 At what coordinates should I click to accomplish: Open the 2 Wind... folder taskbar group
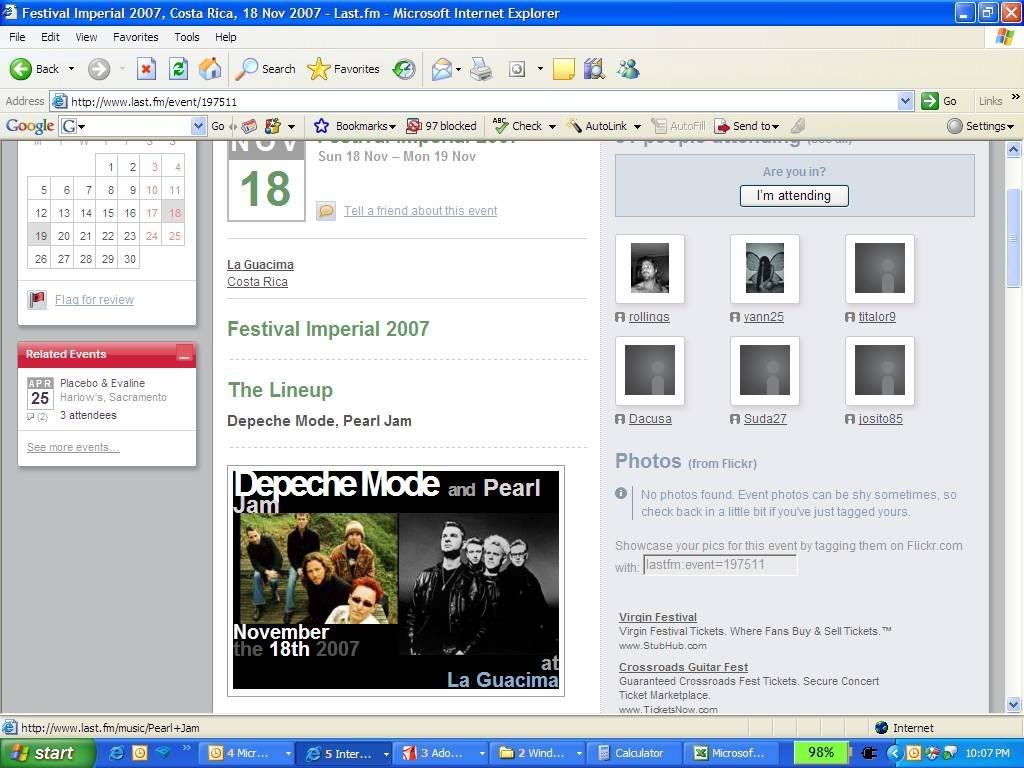(x=536, y=753)
